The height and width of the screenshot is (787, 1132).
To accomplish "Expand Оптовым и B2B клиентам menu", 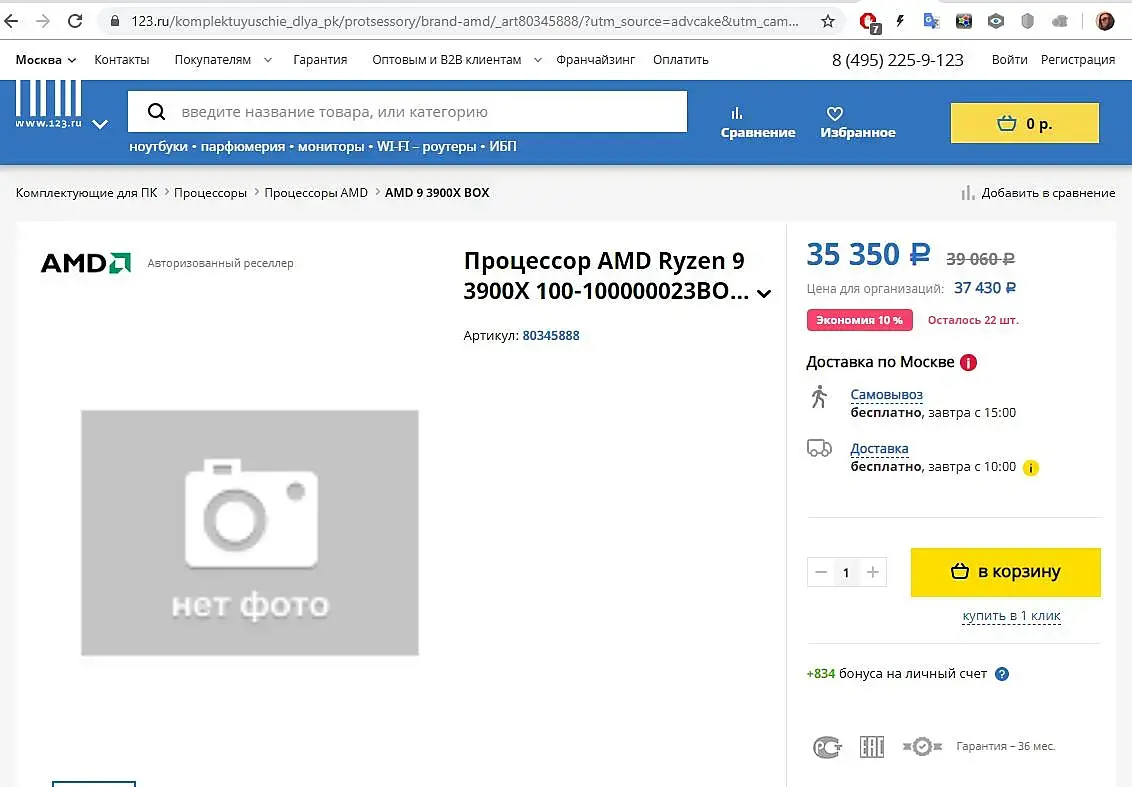I will tap(457, 60).
